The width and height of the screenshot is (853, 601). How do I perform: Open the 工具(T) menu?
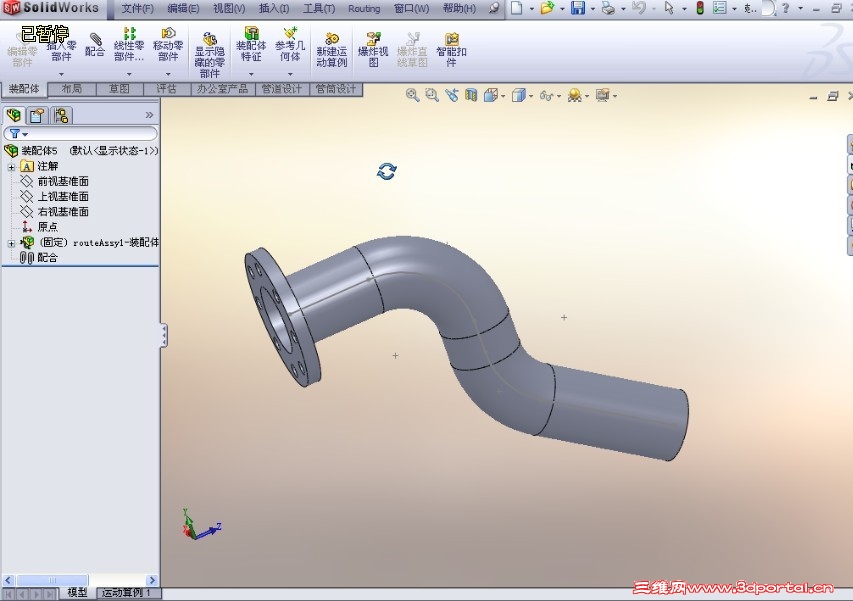pyautogui.click(x=319, y=9)
